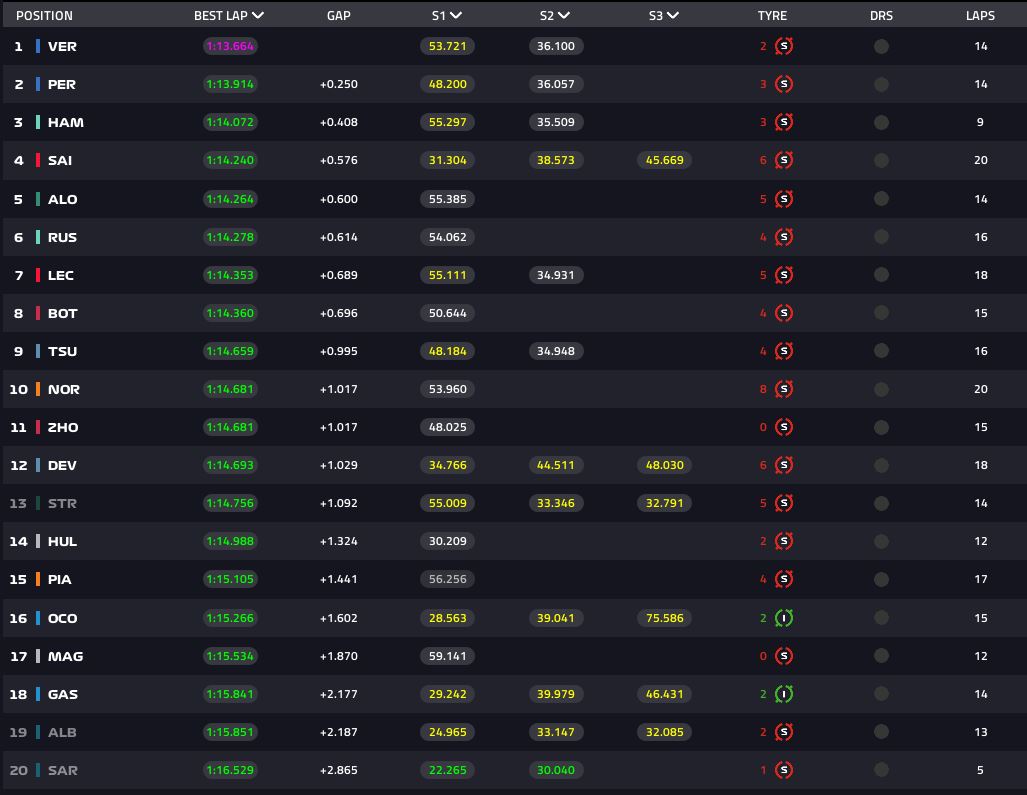Image resolution: width=1027 pixels, height=795 pixels.
Task: Click the DRS indicator for LEC
Action: [881, 275]
